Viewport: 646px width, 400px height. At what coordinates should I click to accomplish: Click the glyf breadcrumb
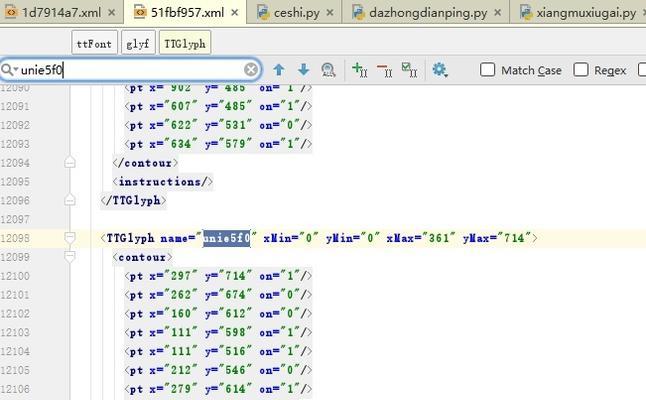[x=138, y=43]
